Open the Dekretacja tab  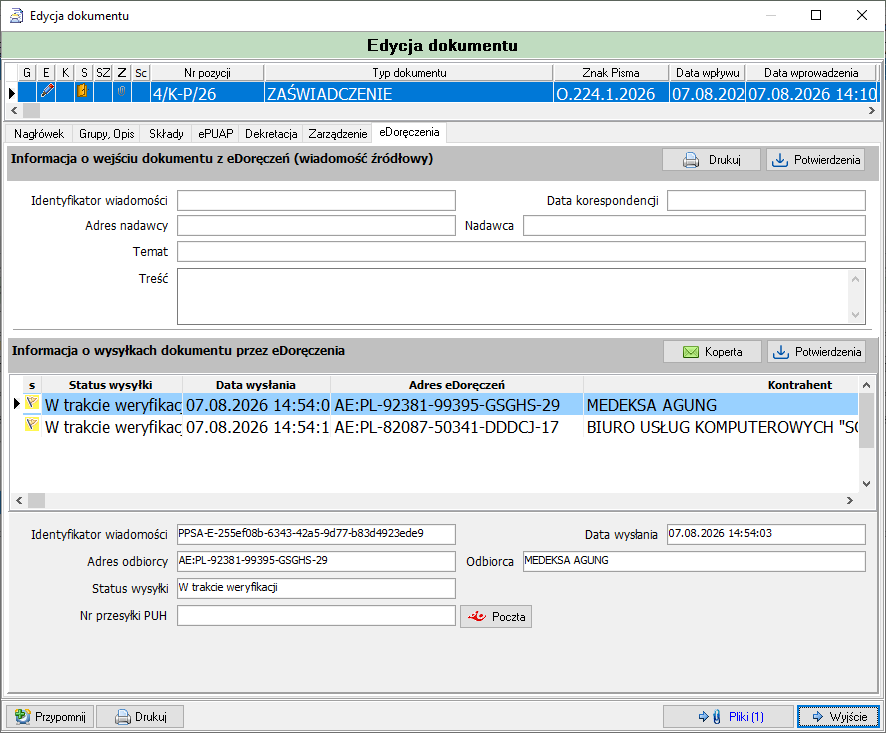tap(271, 134)
